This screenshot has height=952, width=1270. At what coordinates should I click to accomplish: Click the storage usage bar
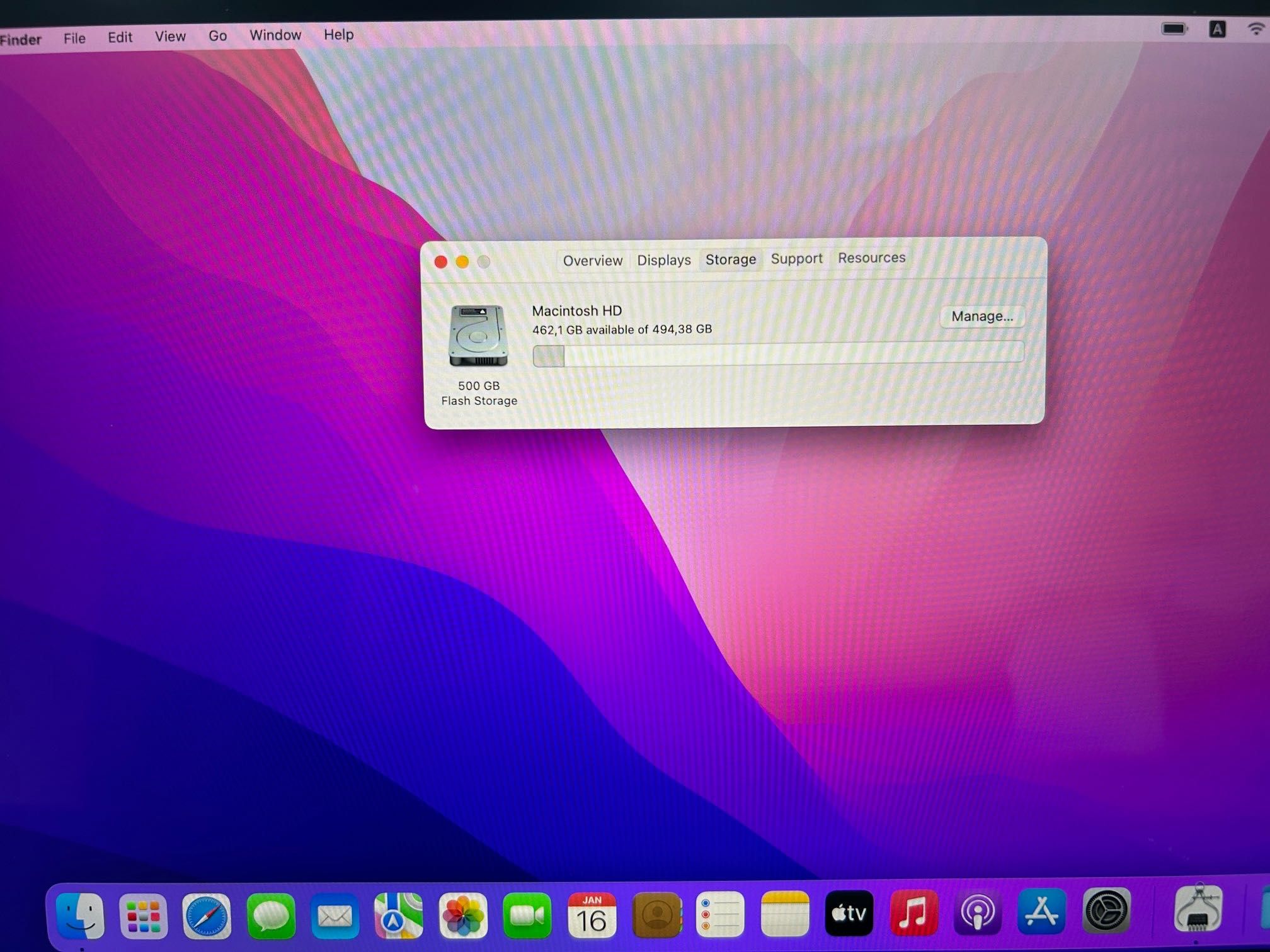click(x=778, y=354)
